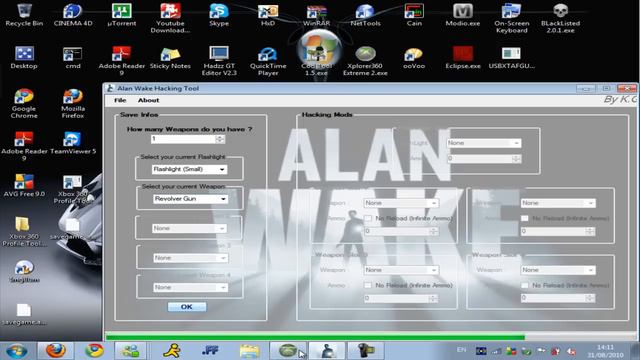Screen dimensions: 640x360
Task: Click the OK button under Save Infos
Action: coord(187,307)
